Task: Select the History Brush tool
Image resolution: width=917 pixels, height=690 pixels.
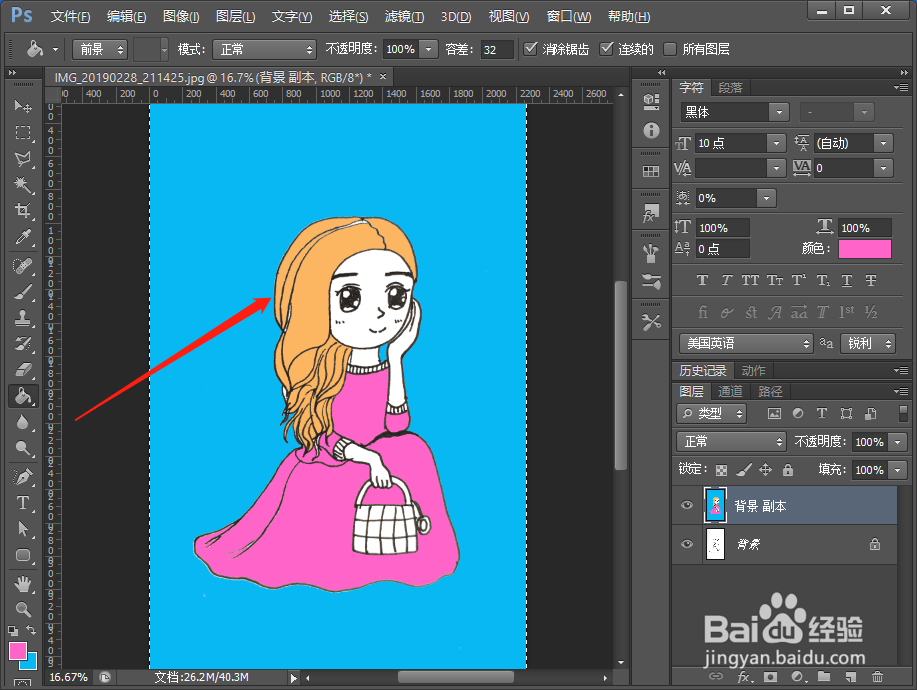Action: (x=23, y=344)
